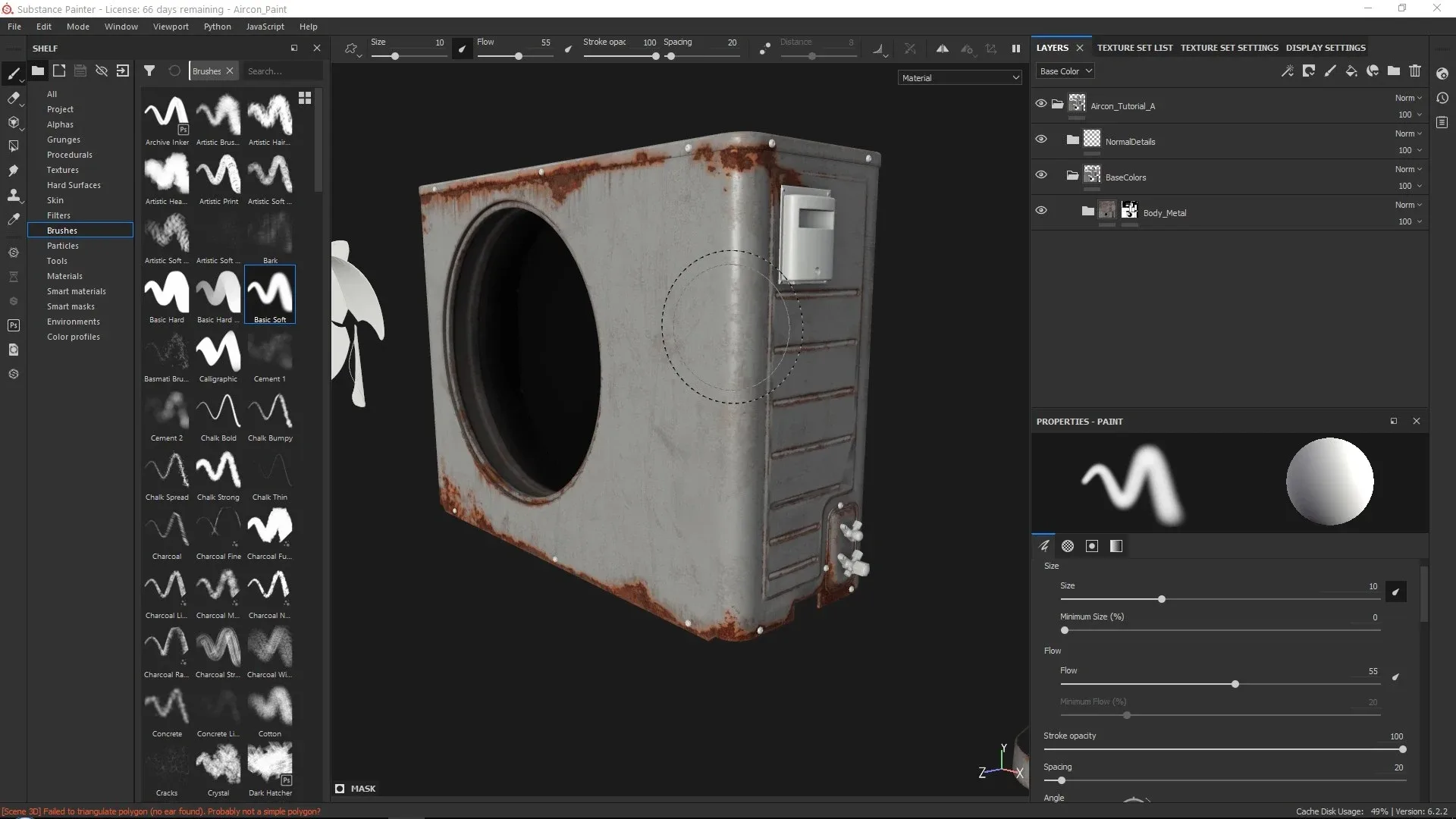Select the Smudge tool
Image resolution: width=1456 pixels, height=819 pixels.
13,171
